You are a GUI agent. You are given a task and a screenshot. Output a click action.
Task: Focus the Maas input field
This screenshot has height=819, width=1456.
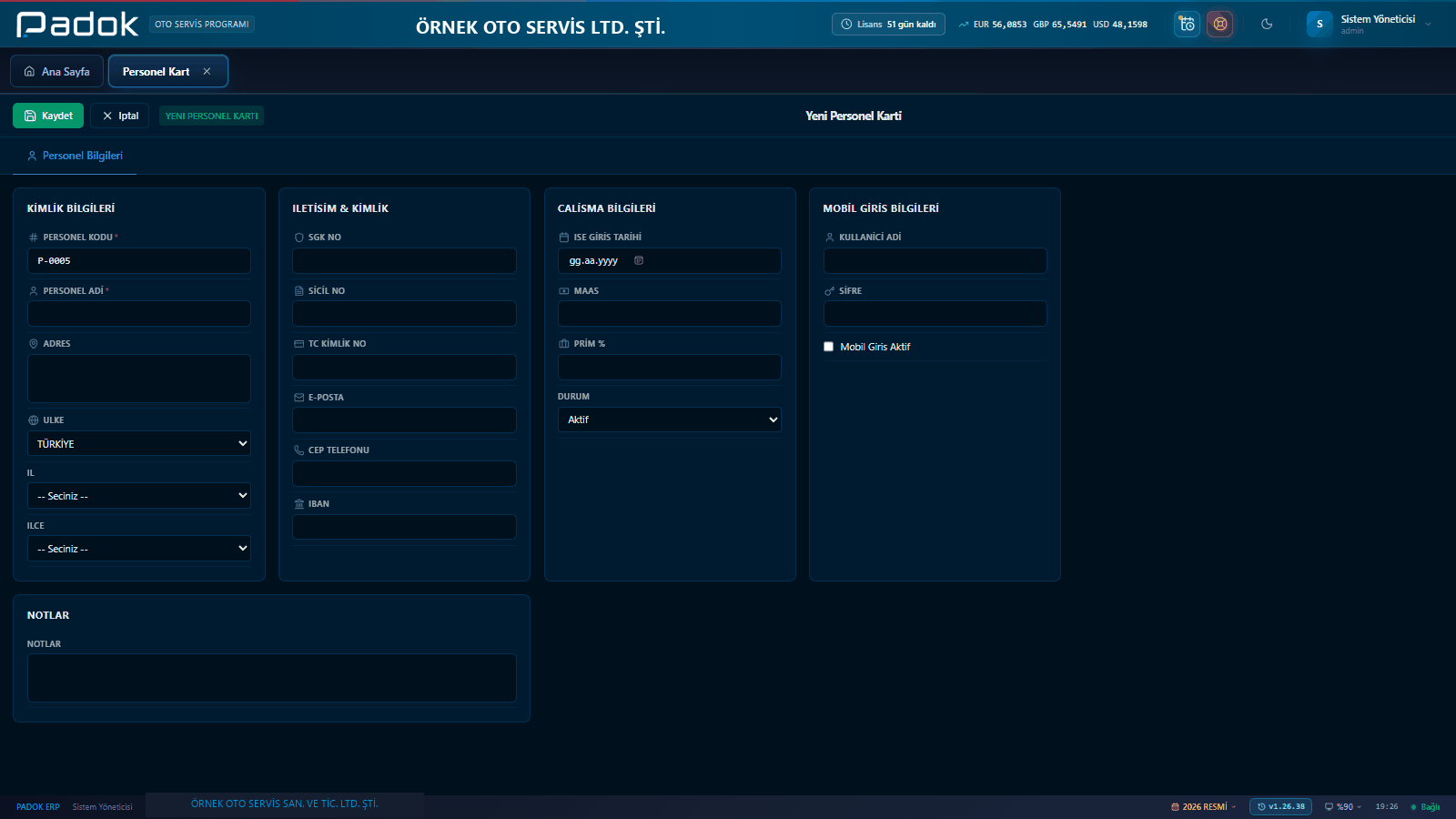pyautogui.click(x=669, y=314)
